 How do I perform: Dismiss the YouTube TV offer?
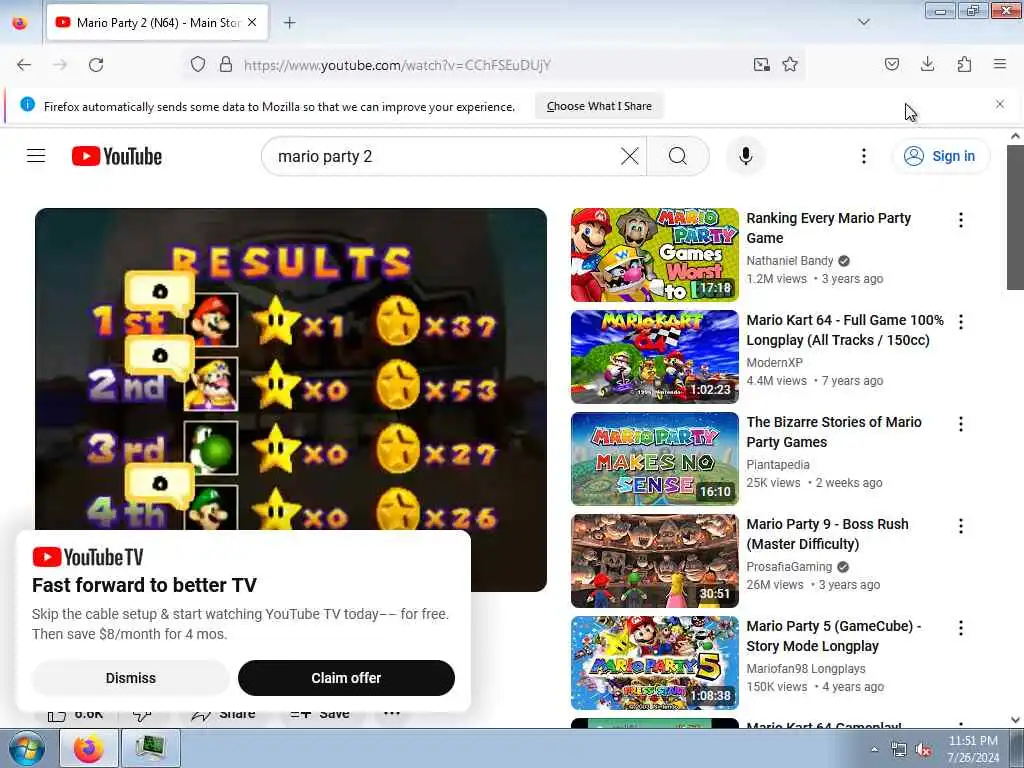[x=131, y=678]
